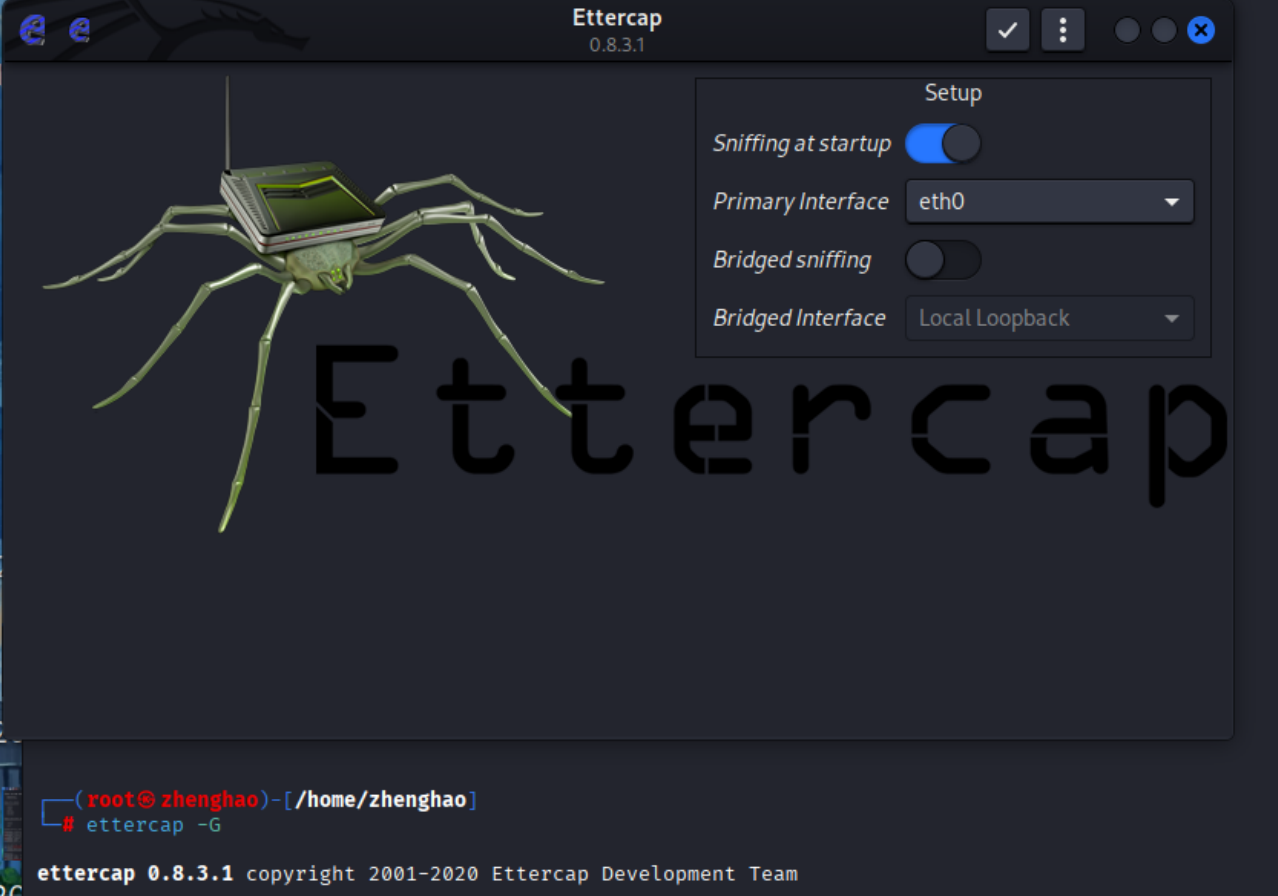Open the Bridged Interface Local Loopback dropdown
This screenshot has width=1278, height=896.
1050,318
